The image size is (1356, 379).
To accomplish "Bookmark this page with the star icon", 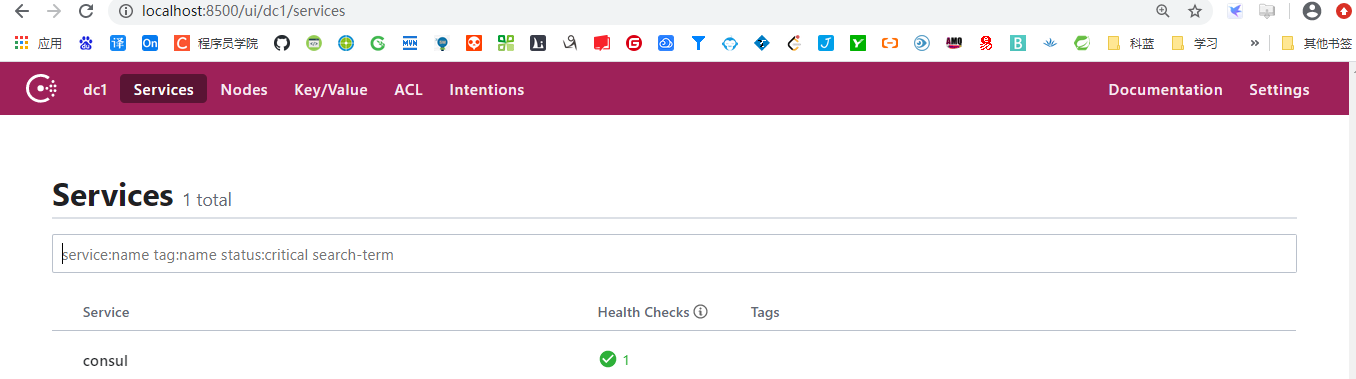I will point(1194,11).
